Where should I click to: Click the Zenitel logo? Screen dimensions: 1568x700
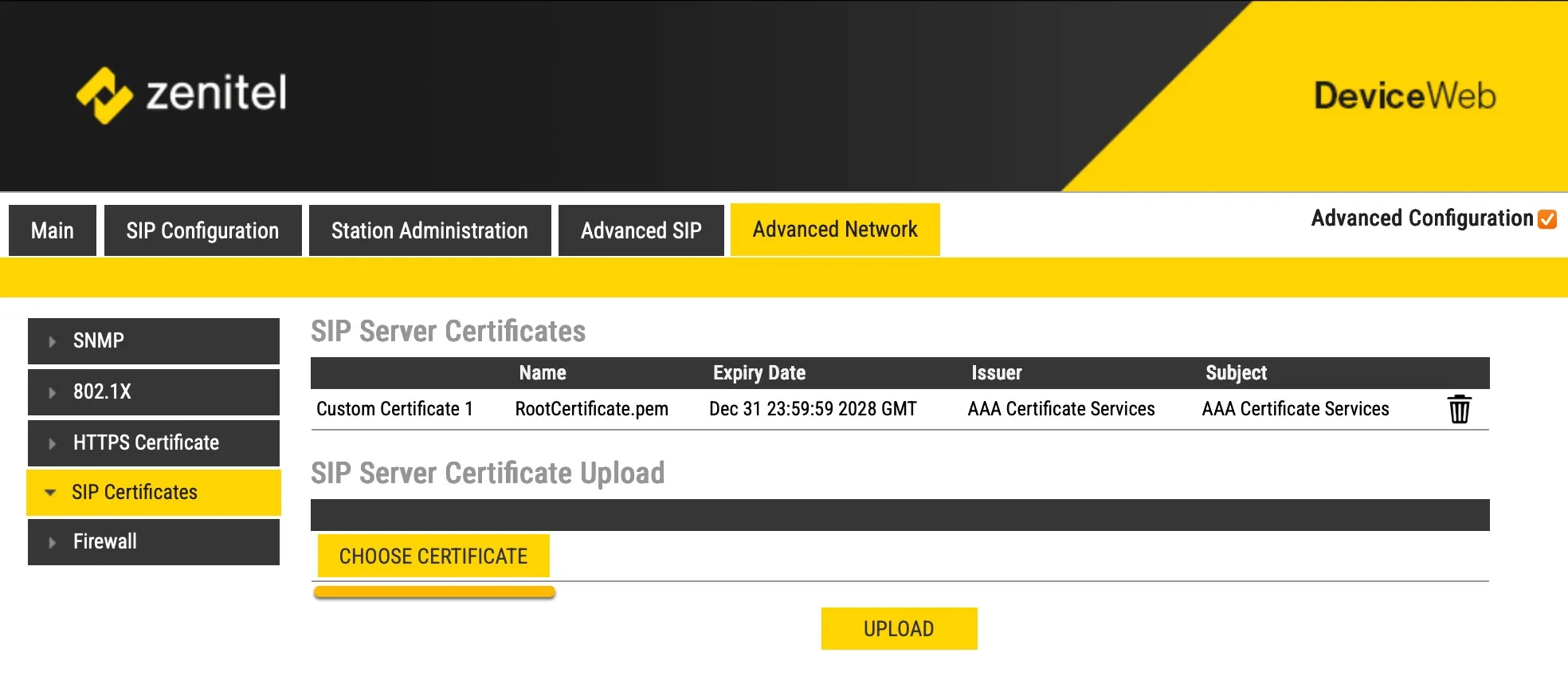[x=182, y=94]
